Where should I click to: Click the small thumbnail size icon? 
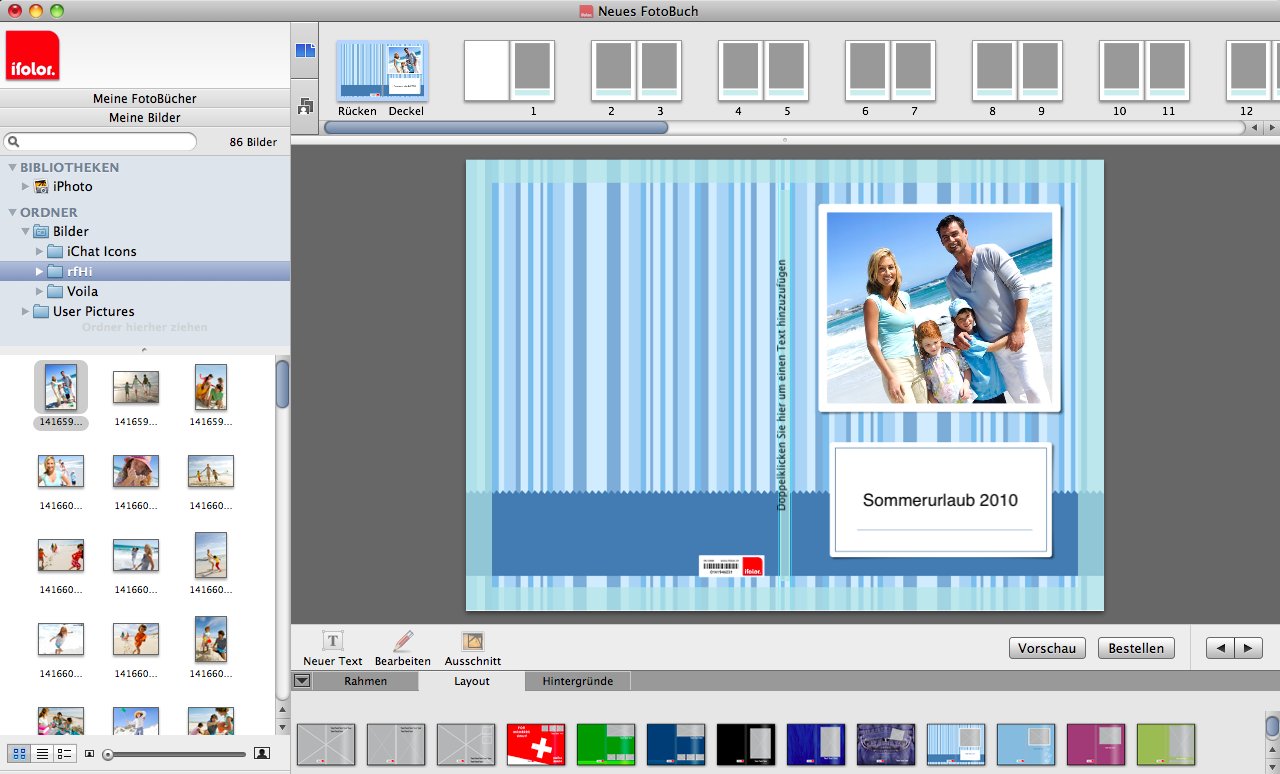[89, 753]
